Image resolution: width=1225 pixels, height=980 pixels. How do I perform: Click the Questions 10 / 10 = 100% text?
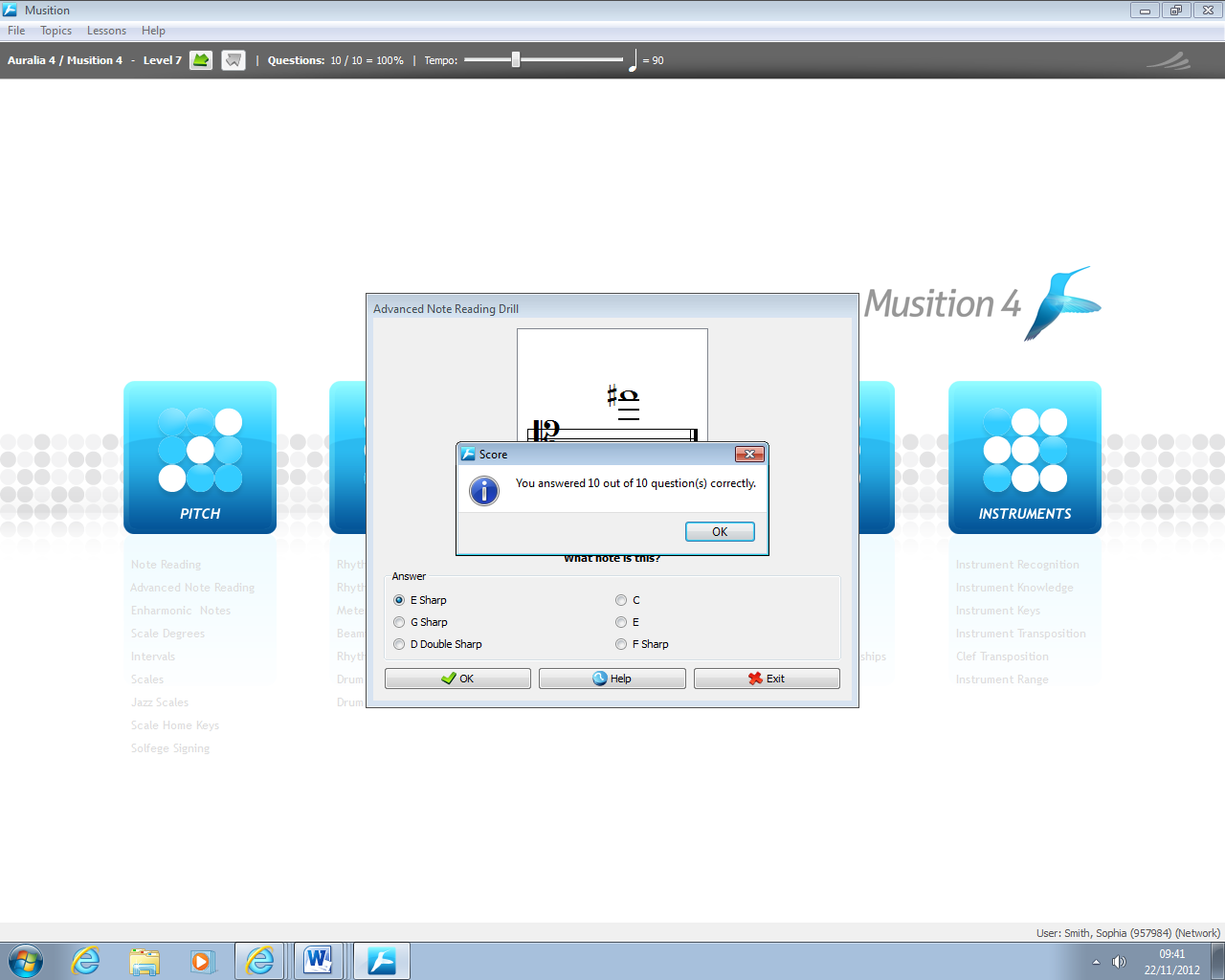pos(336,60)
